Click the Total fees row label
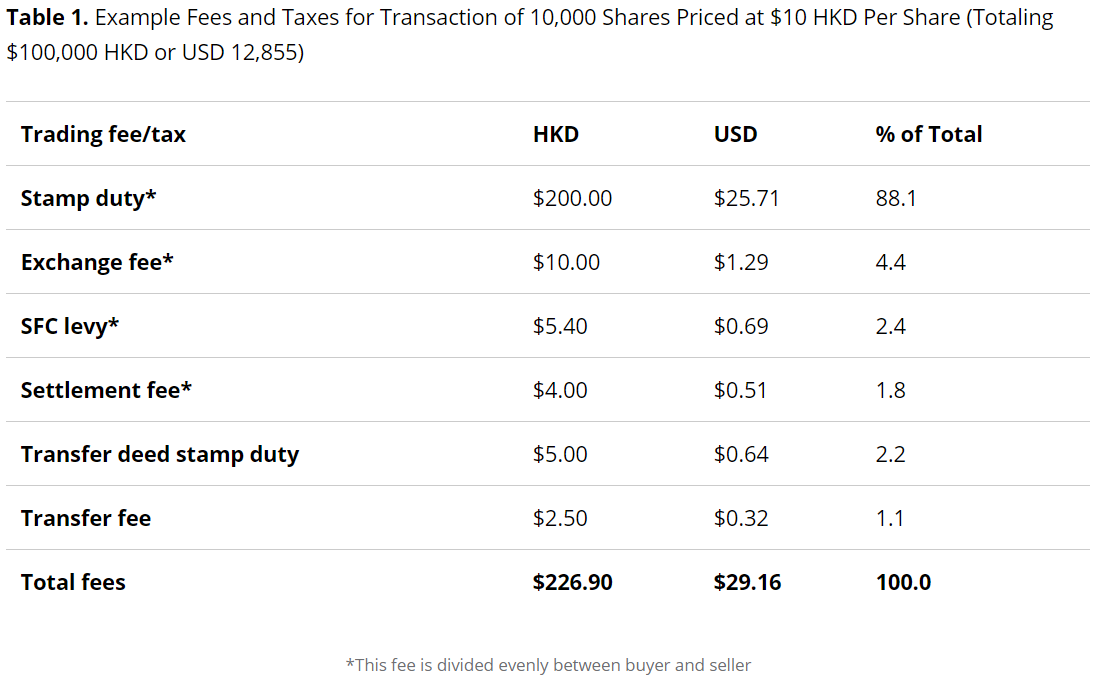 pyautogui.click(x=73, y=582)
